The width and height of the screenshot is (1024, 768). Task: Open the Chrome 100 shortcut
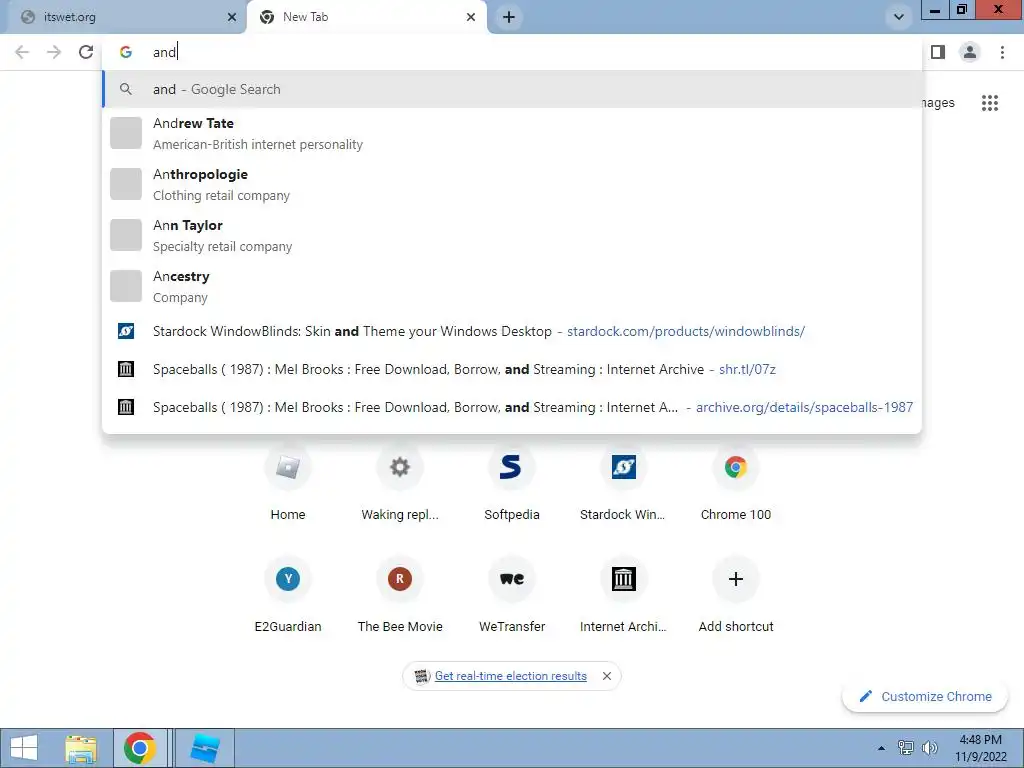735,484
